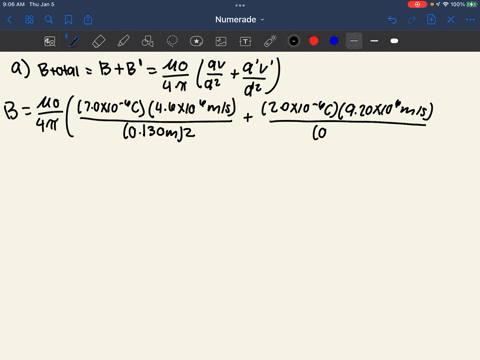The height and width of the screenshot is (360, 480).
Task: Open the stickers/elements tool
Action: [196, 41]
